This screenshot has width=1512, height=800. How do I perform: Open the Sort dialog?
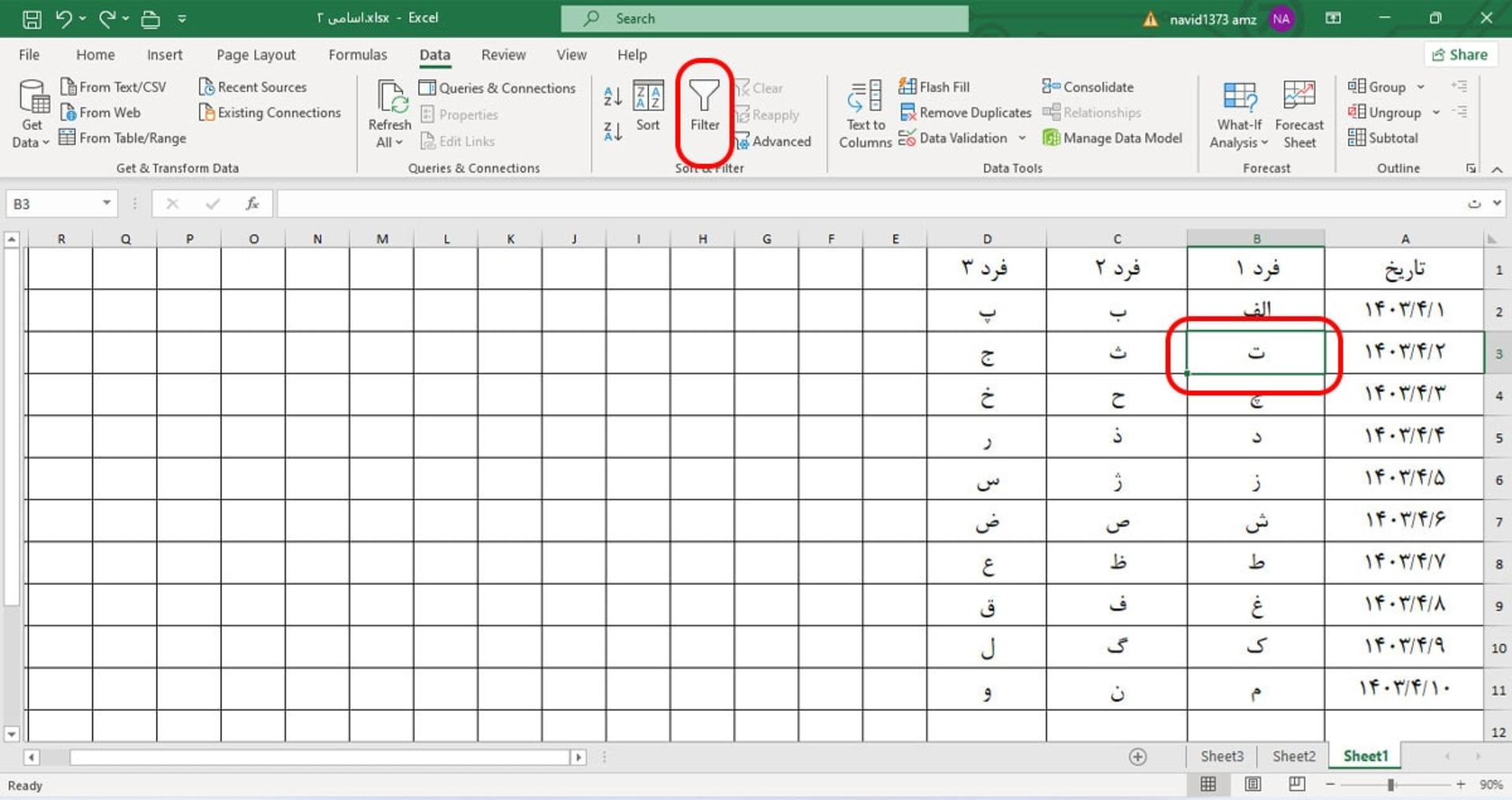point(648,106)
